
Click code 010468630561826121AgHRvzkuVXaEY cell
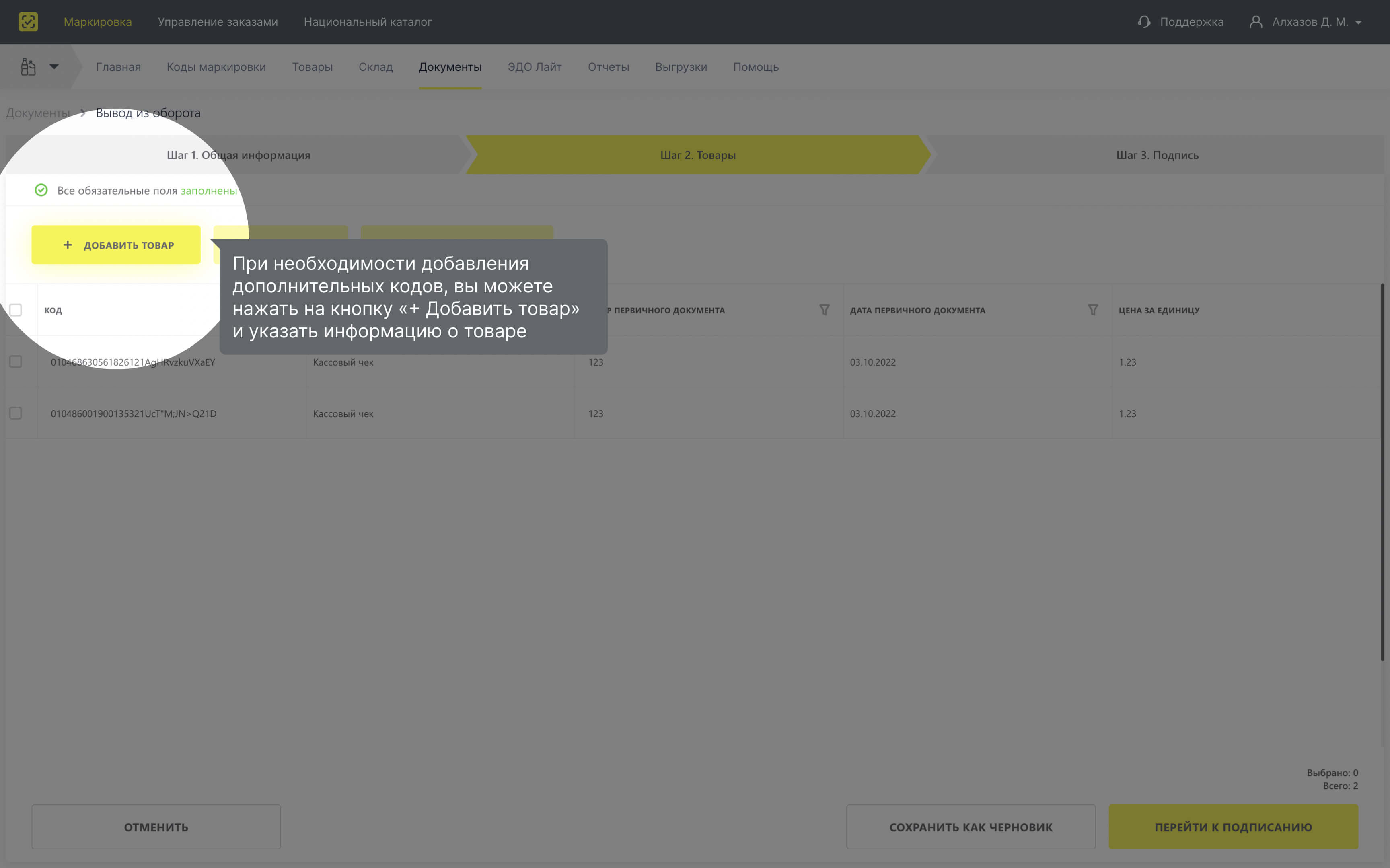pyautogui.click(x=133, y=362)
